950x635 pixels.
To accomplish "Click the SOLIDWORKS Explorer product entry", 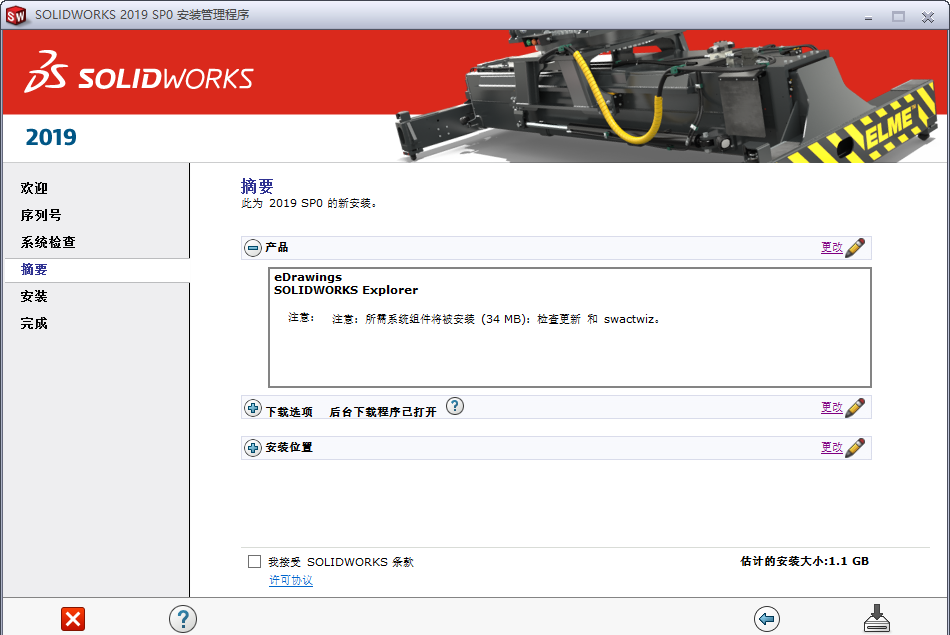I will pyautogui.click(x=346, y=290).
